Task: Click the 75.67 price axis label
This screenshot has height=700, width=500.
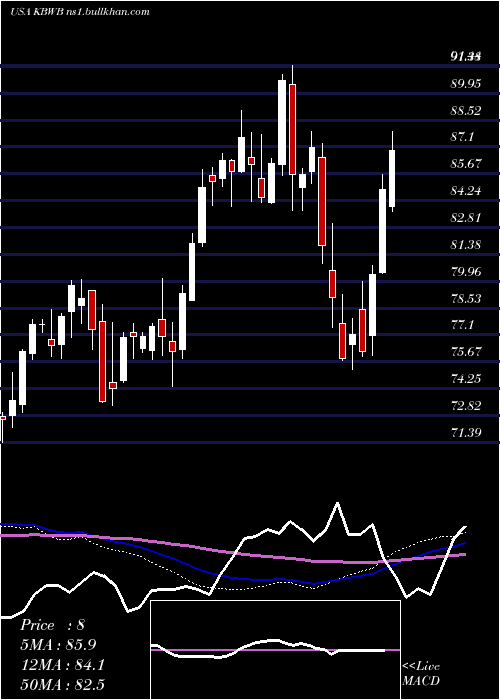Action: click(x=466, y=351)
